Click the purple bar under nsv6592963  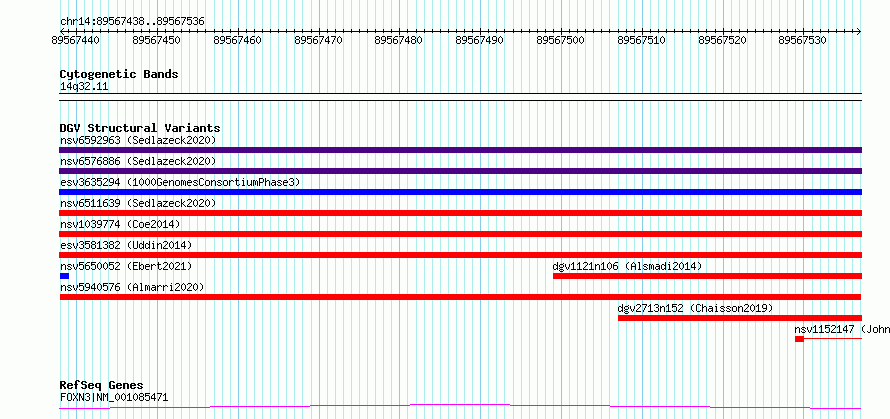click(x=460, y=150)
